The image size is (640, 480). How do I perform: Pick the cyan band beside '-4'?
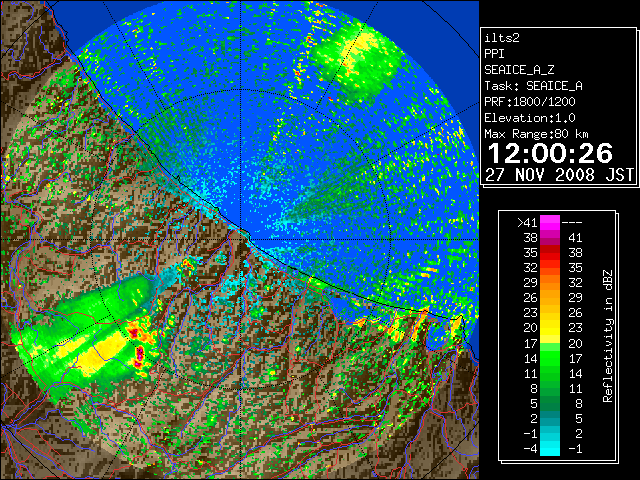(550, 449)
